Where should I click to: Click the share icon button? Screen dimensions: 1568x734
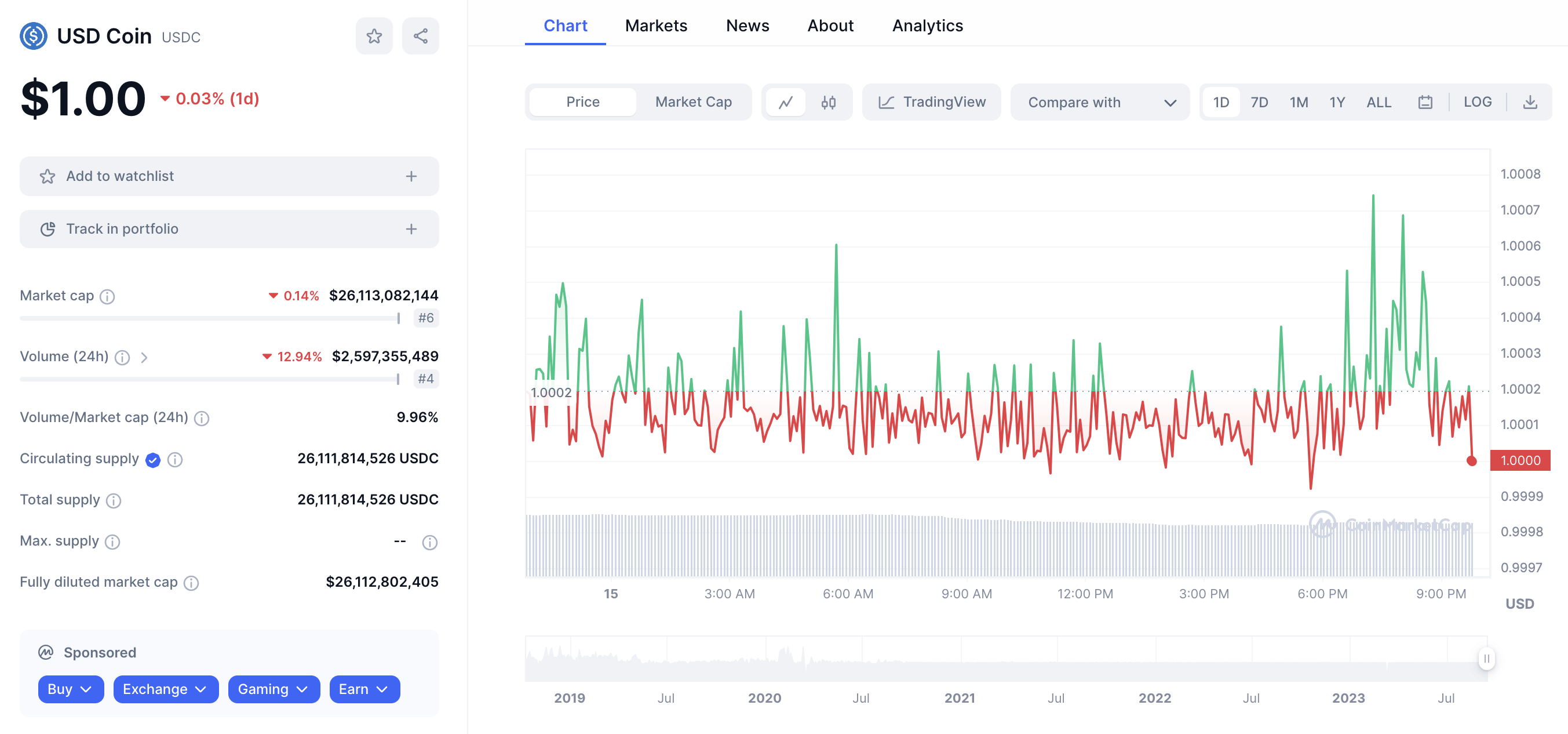(x=420, y=37)
